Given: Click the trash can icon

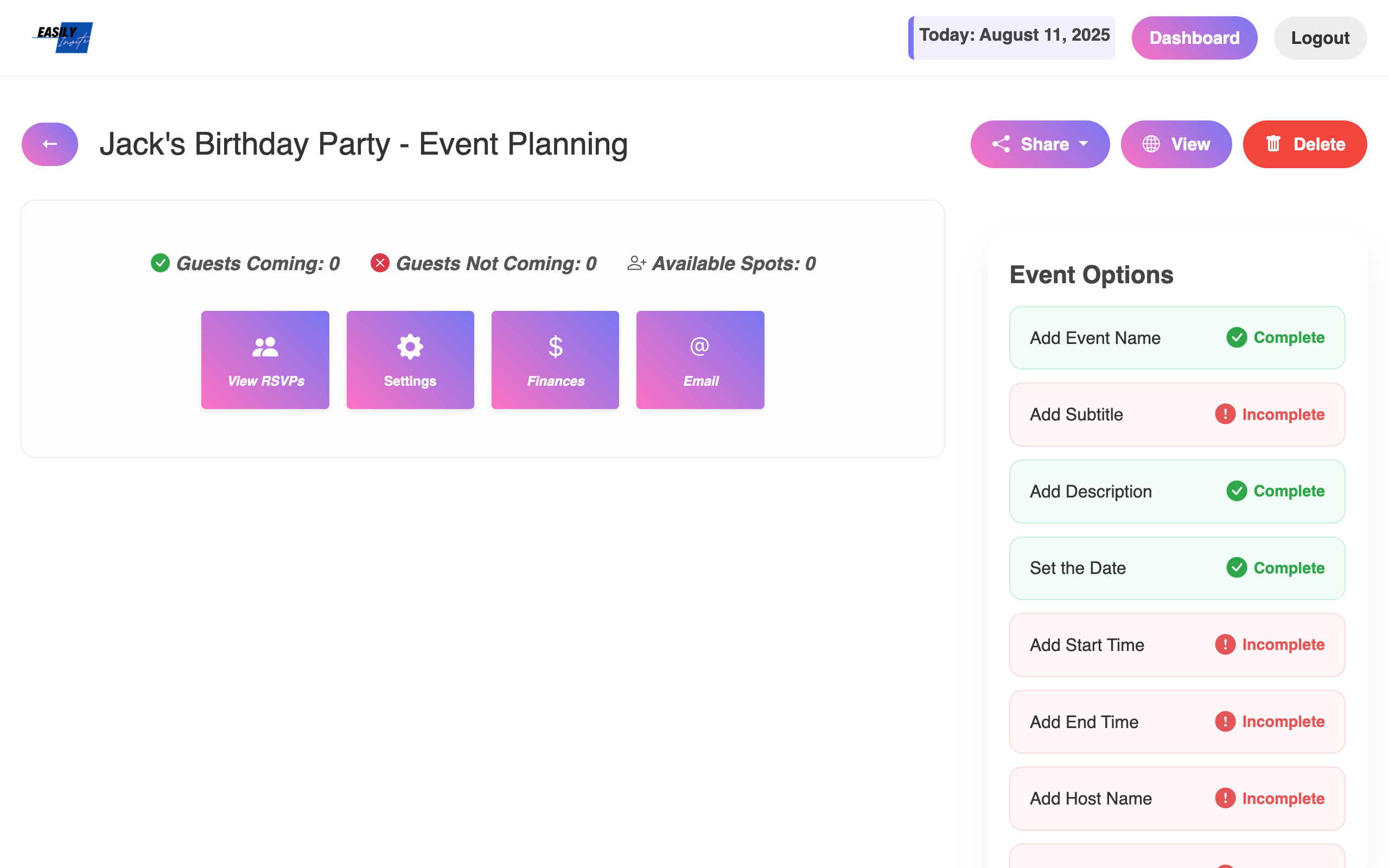Looking at the screenshot, I should pyautogui.click(x=1273, y=144).
